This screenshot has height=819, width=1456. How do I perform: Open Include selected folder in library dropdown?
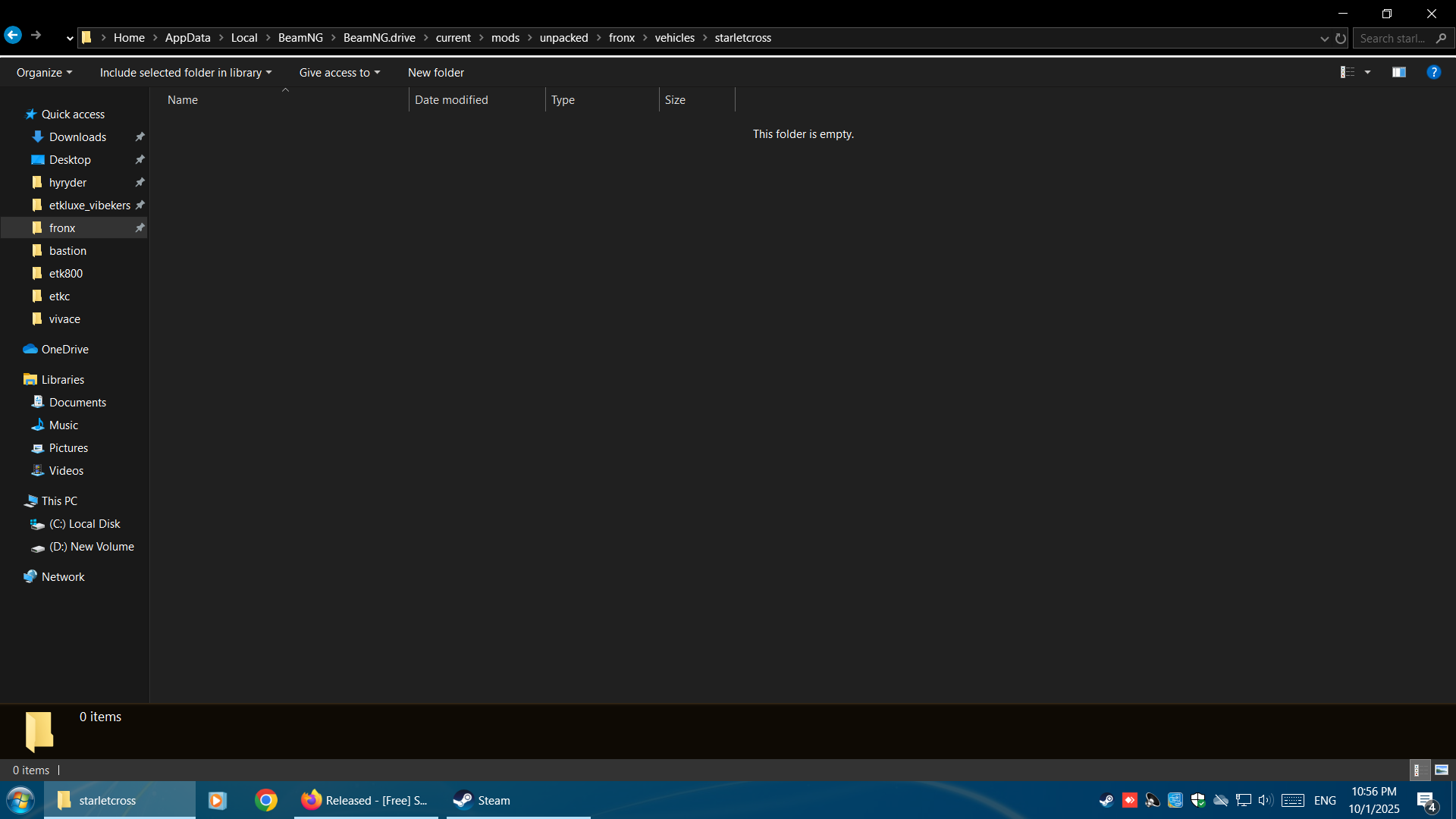point(185,73)
